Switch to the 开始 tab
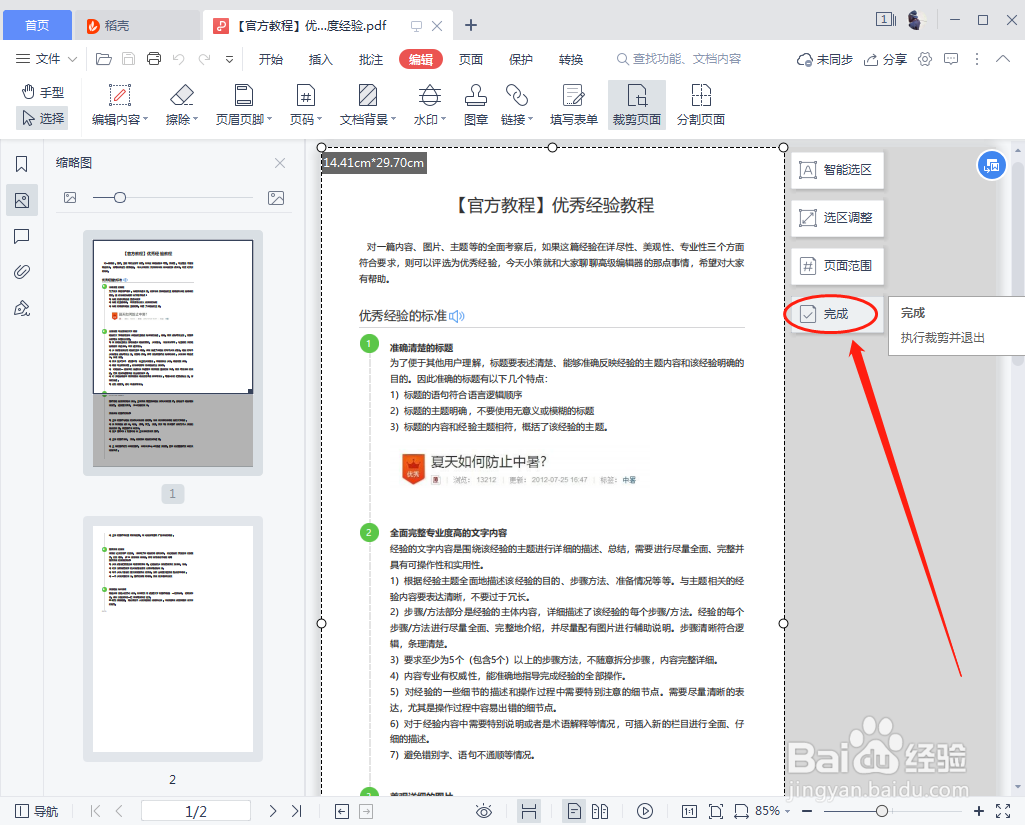The image size is (1025, 825). pyautogui.click(x=271, y=59)
